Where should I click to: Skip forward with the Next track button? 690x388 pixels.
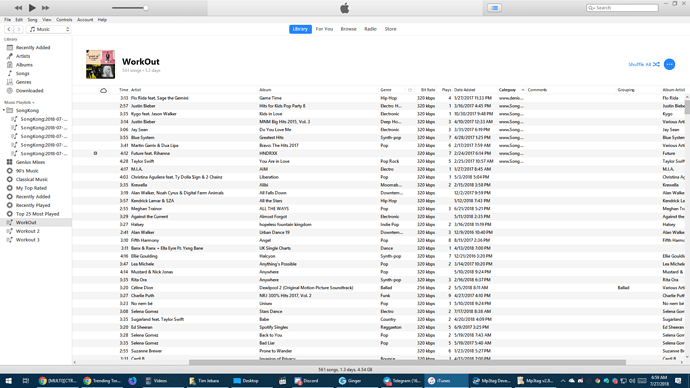tap(45, 8)
